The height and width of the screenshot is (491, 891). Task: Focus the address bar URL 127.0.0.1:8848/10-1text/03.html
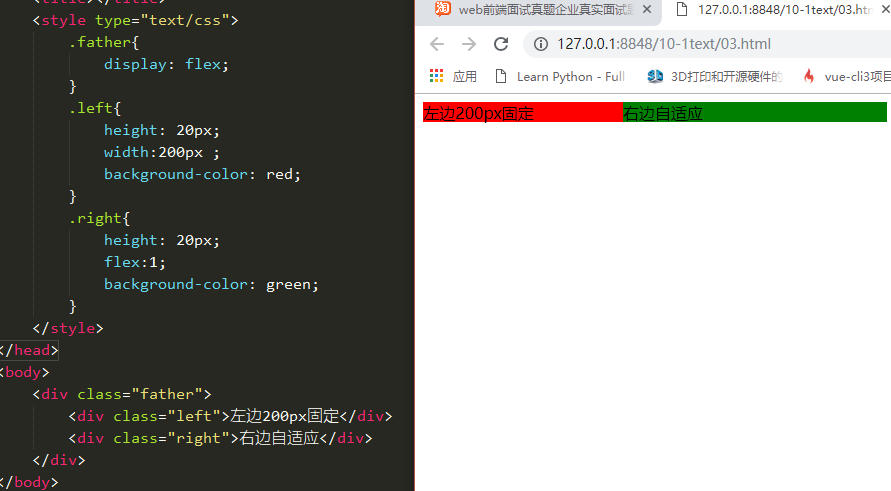click(664, 44)
